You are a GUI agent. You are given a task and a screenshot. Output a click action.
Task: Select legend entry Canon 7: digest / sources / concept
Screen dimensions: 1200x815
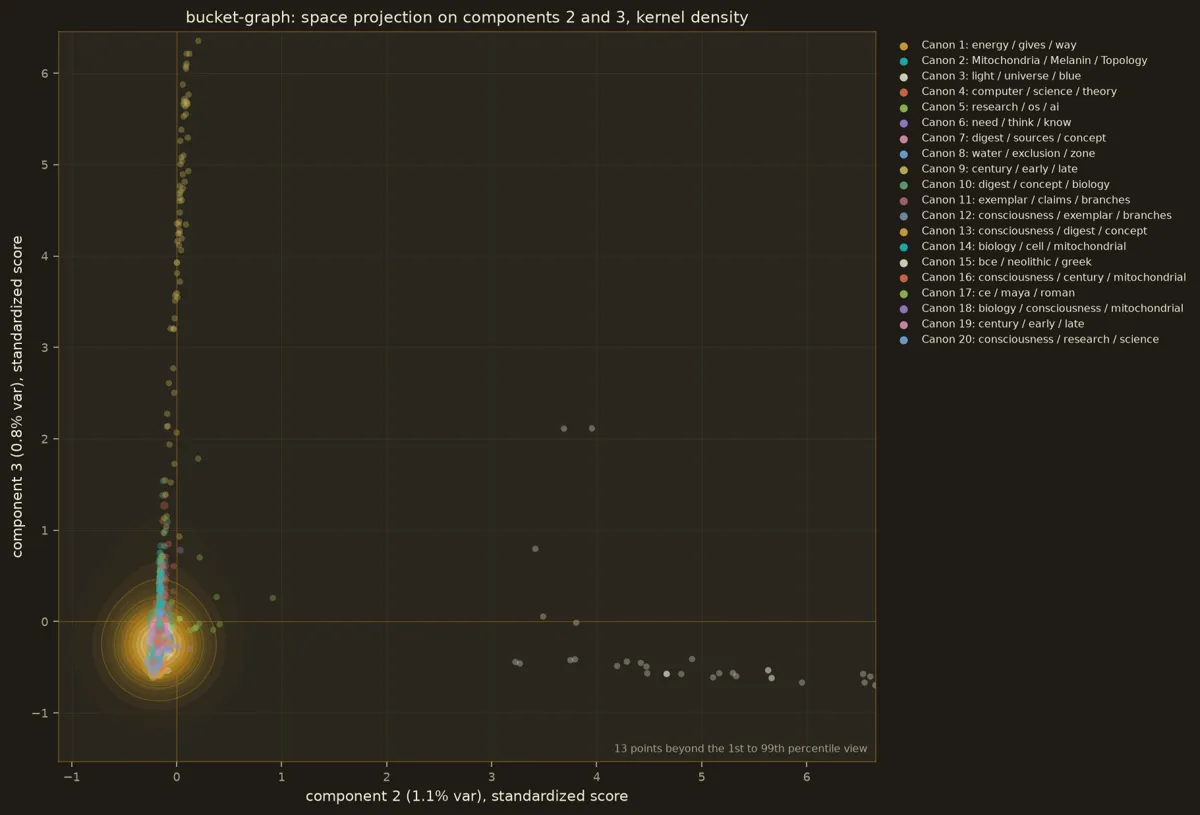1013,138
